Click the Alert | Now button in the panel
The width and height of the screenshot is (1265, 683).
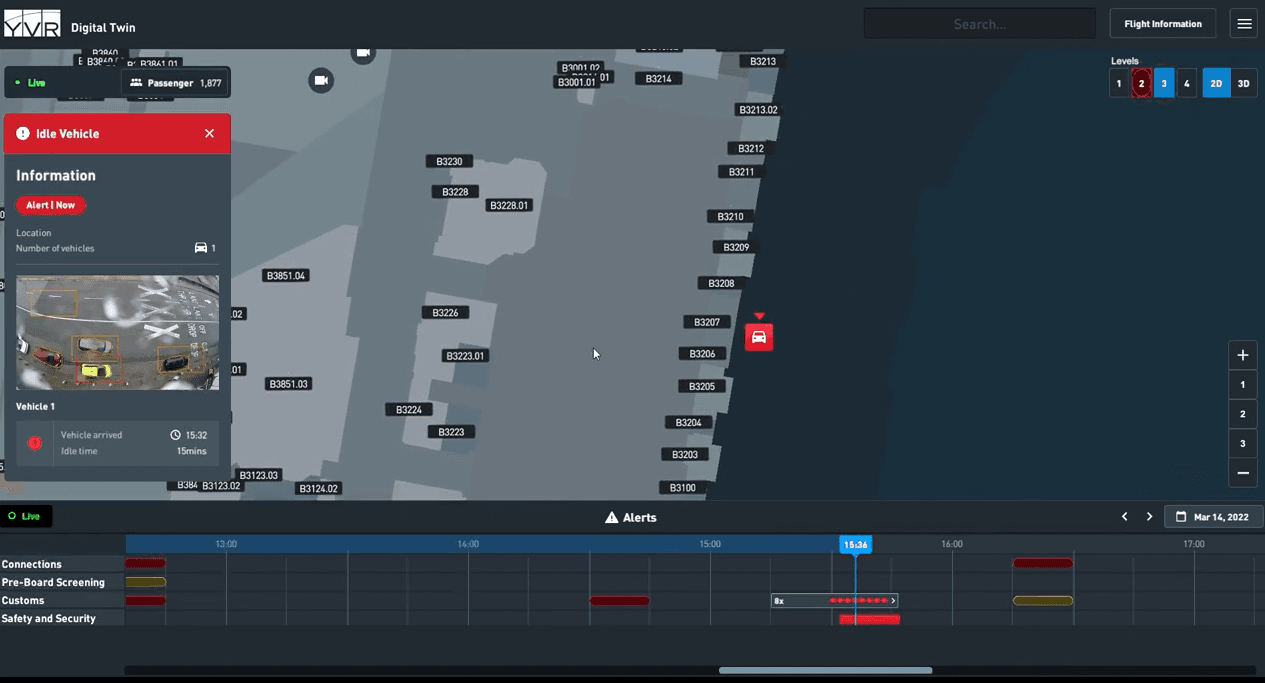click(x=51, y=205)
